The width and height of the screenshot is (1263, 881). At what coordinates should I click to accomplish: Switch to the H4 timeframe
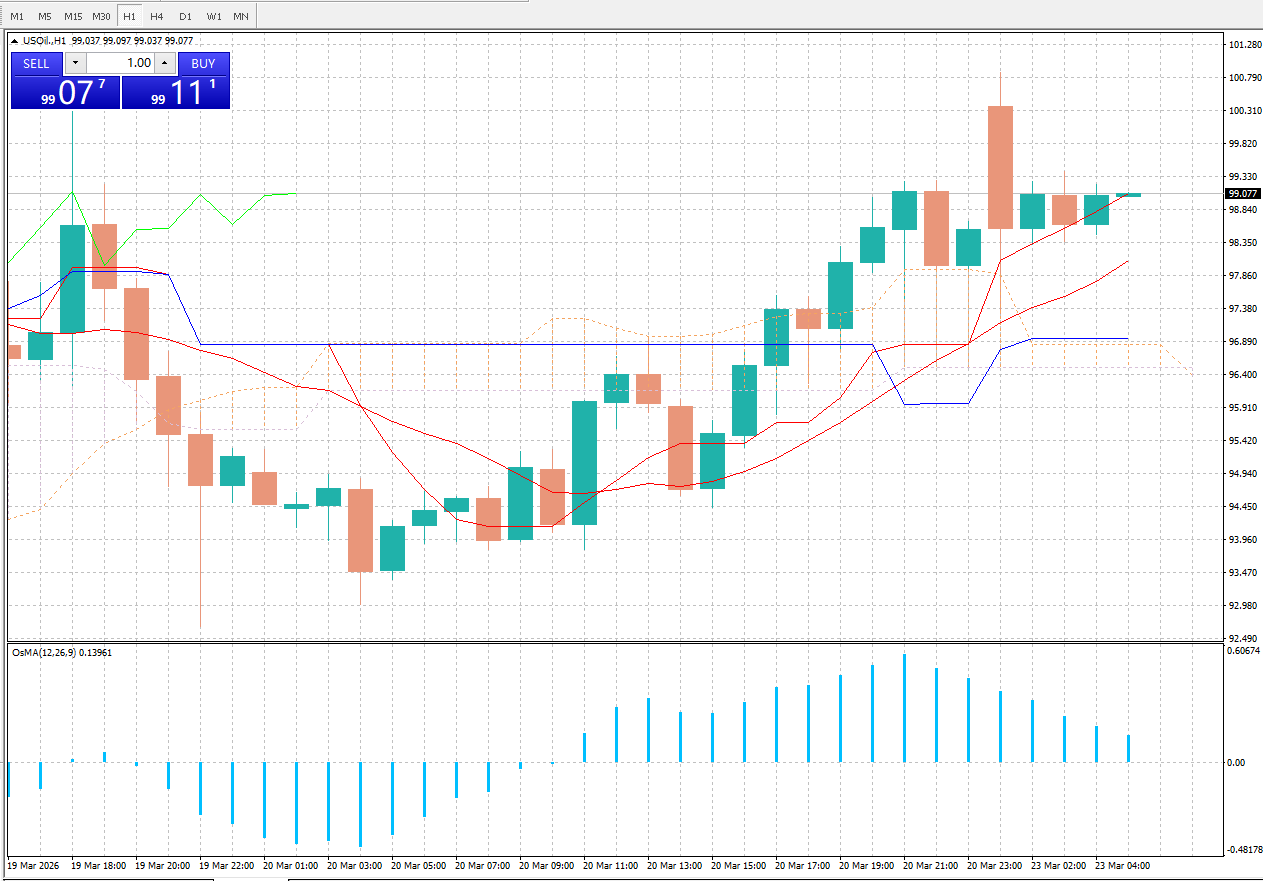point(157,16)
